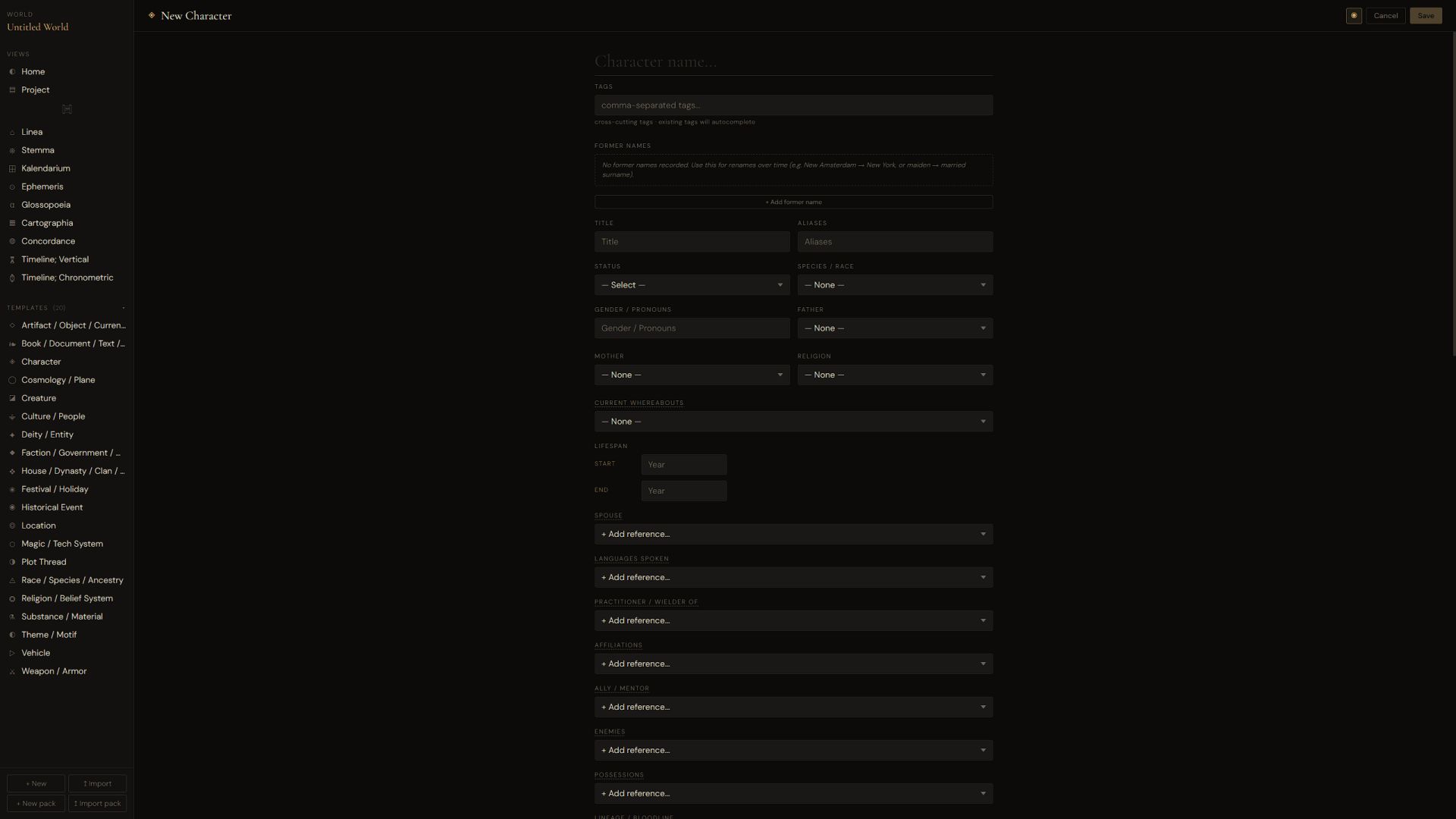
Task: Click the Book / Document template icon
Action: point(12,344)
